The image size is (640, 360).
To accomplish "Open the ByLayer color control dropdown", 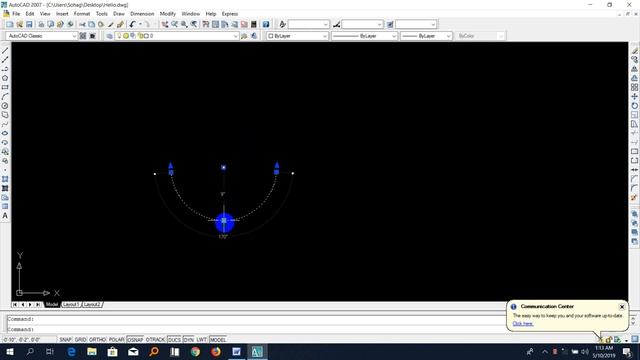I will point(297,36).
